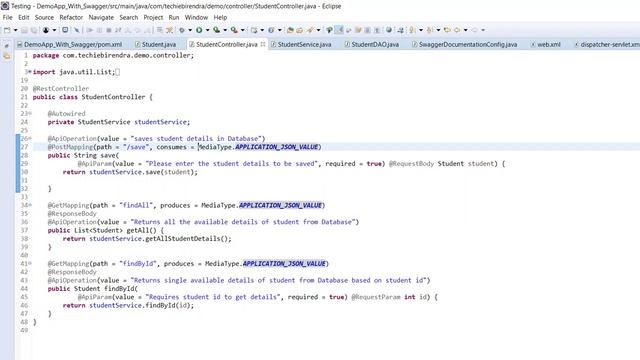Click line number 48 in the gutter
The height and width of the screenshot is (360, 640).
click(x=24, y=322)
